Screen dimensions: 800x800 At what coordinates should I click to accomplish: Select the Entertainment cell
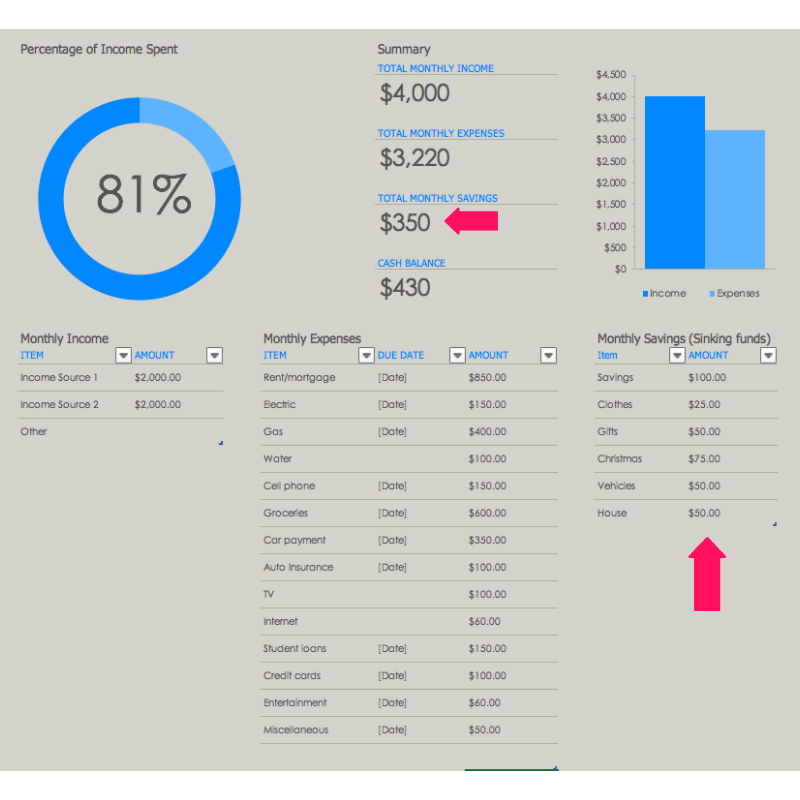pyautogui.click(x=295, y=702)
